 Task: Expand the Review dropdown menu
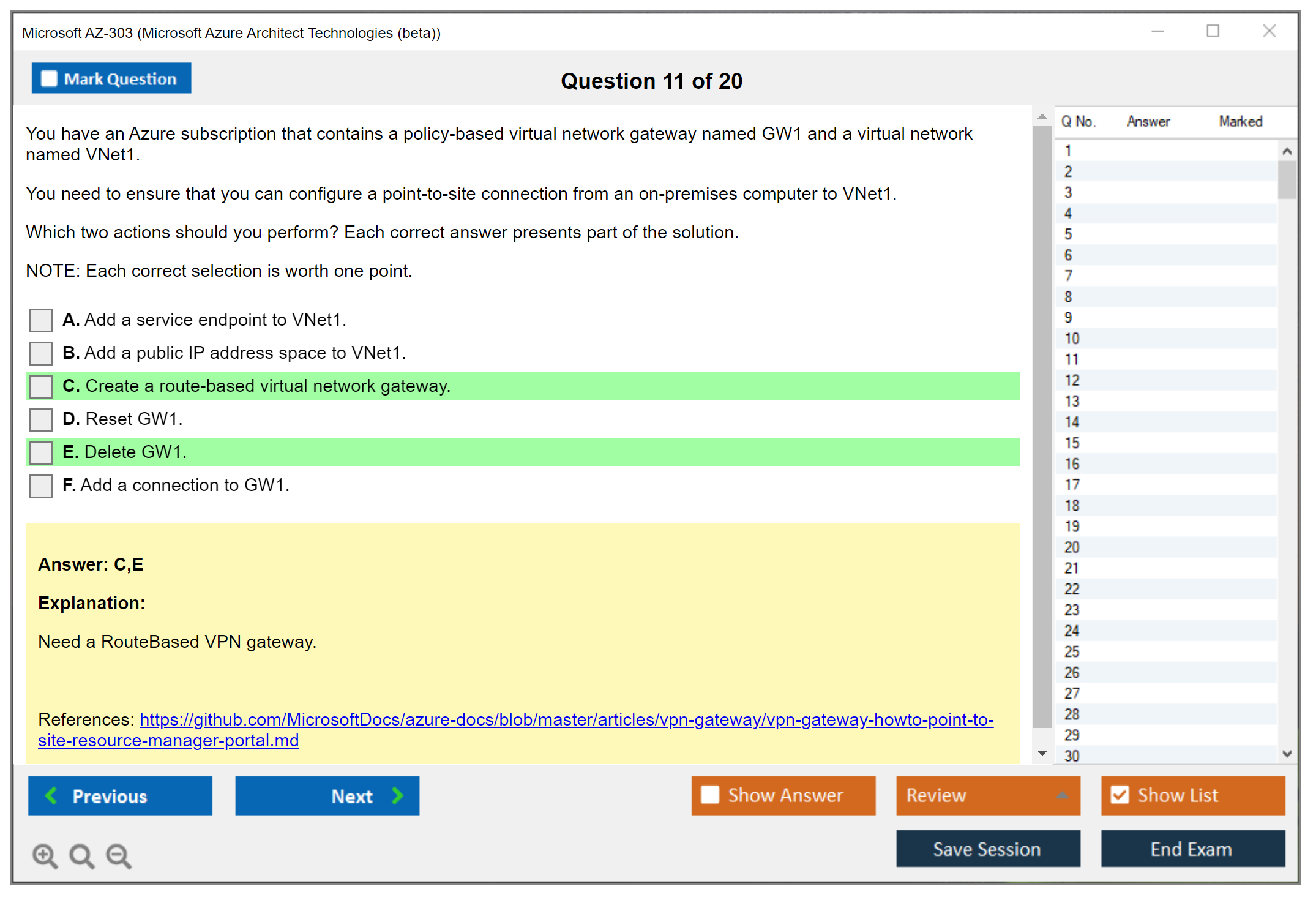[1062, 795]
